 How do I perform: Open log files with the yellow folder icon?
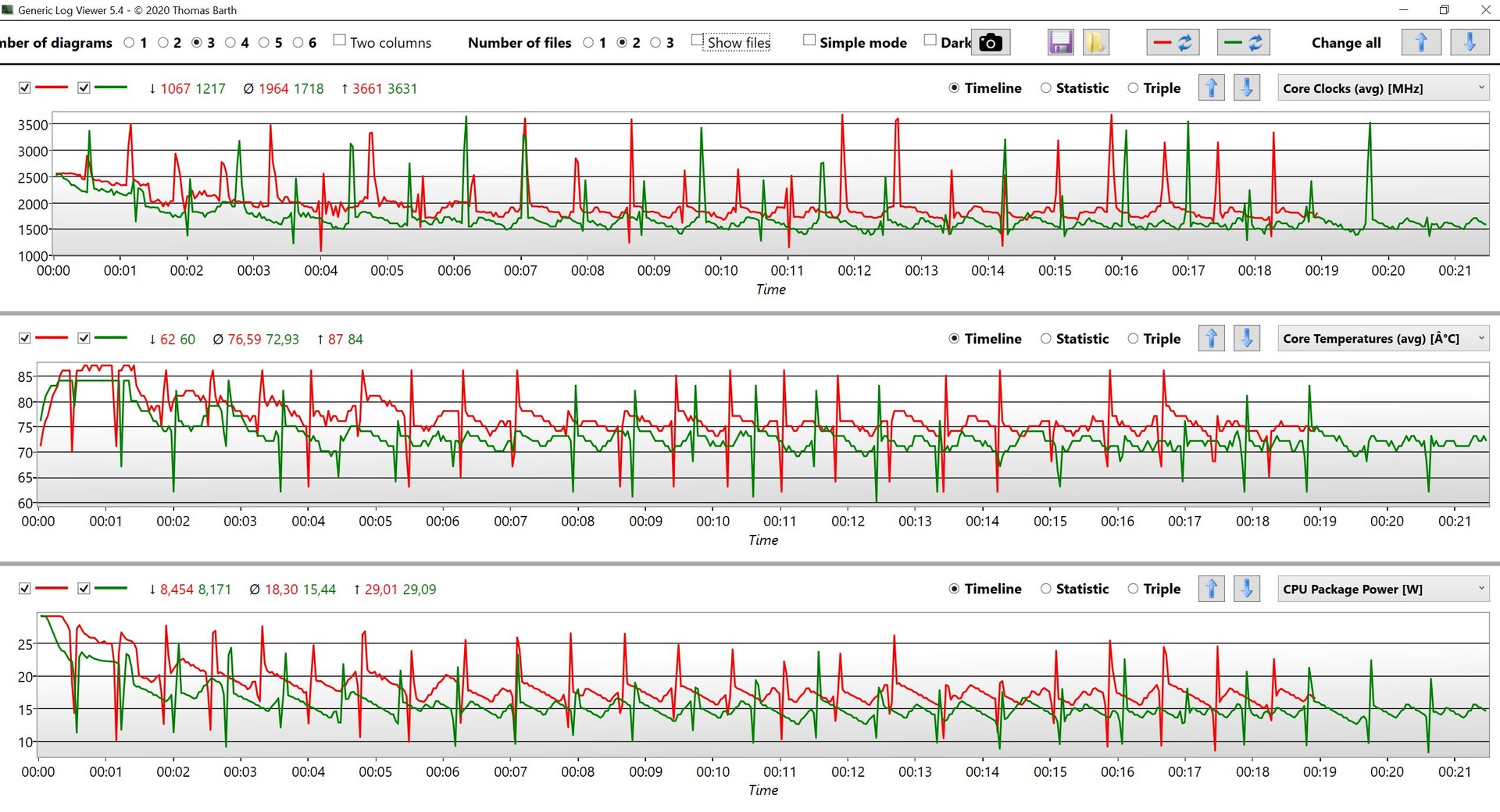[1095, 42]
